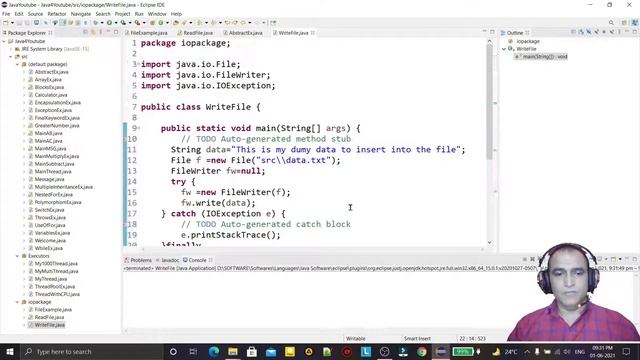This screenshot has width=640, height=360.
Task: Collapse the (default package) node
Action: (x=18, y=64)
